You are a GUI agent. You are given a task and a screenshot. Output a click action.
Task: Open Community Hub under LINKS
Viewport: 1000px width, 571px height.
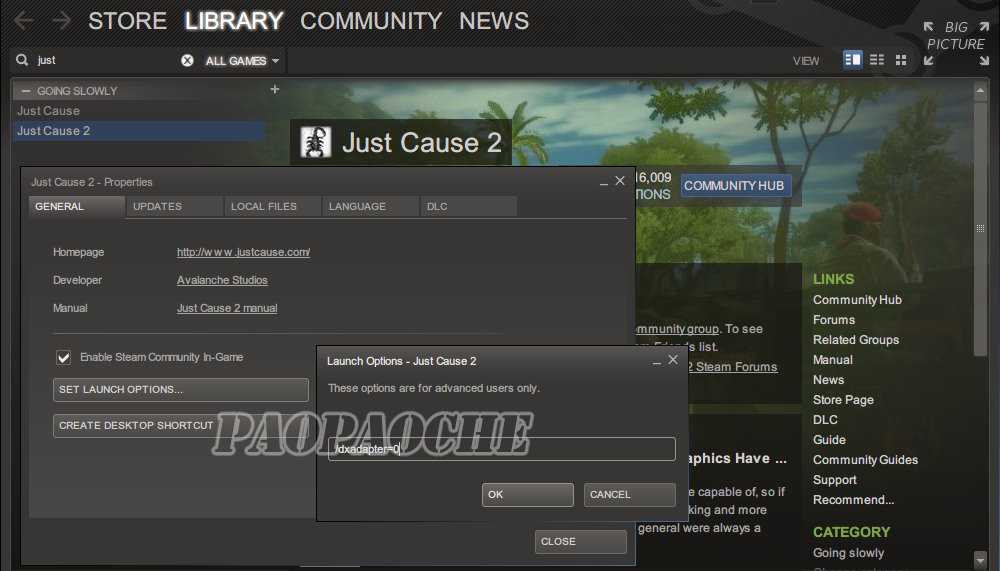[857, 300]
